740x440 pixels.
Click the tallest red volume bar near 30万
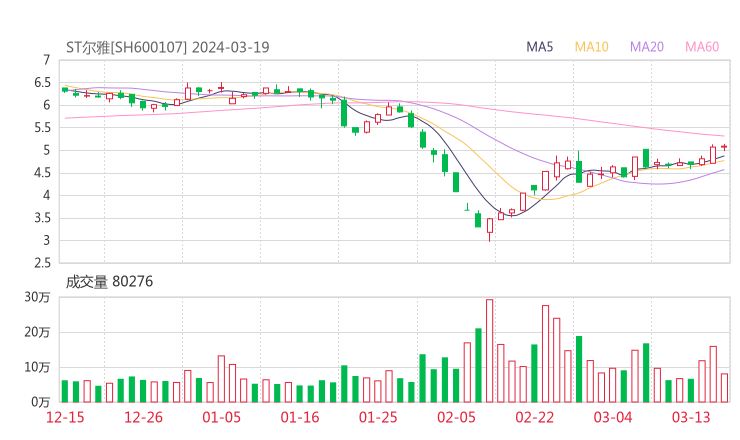[489, 351]
